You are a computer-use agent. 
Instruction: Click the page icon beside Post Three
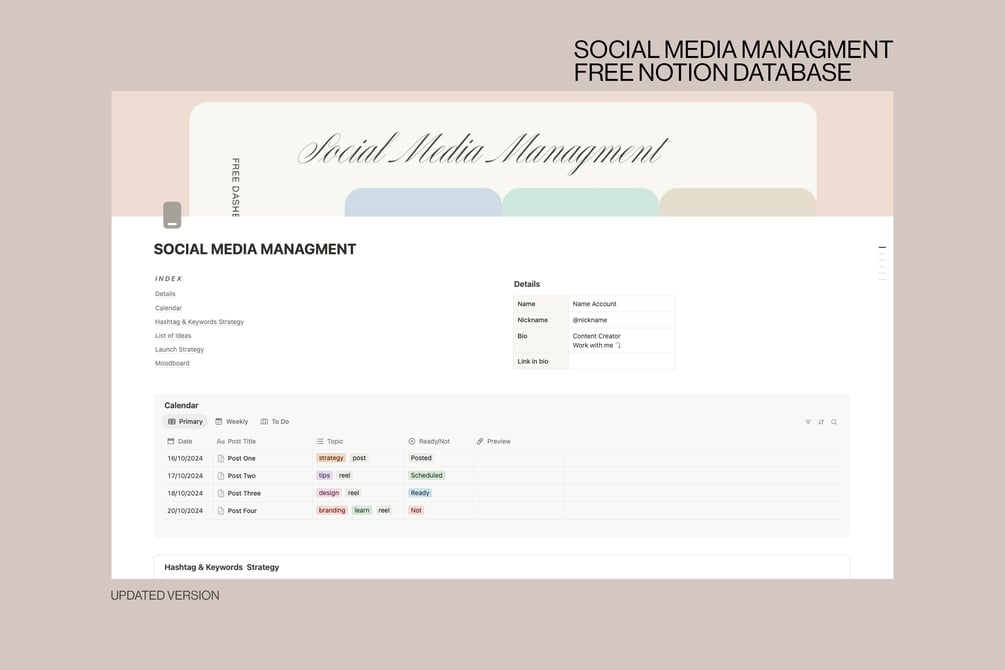coord(220,493)
